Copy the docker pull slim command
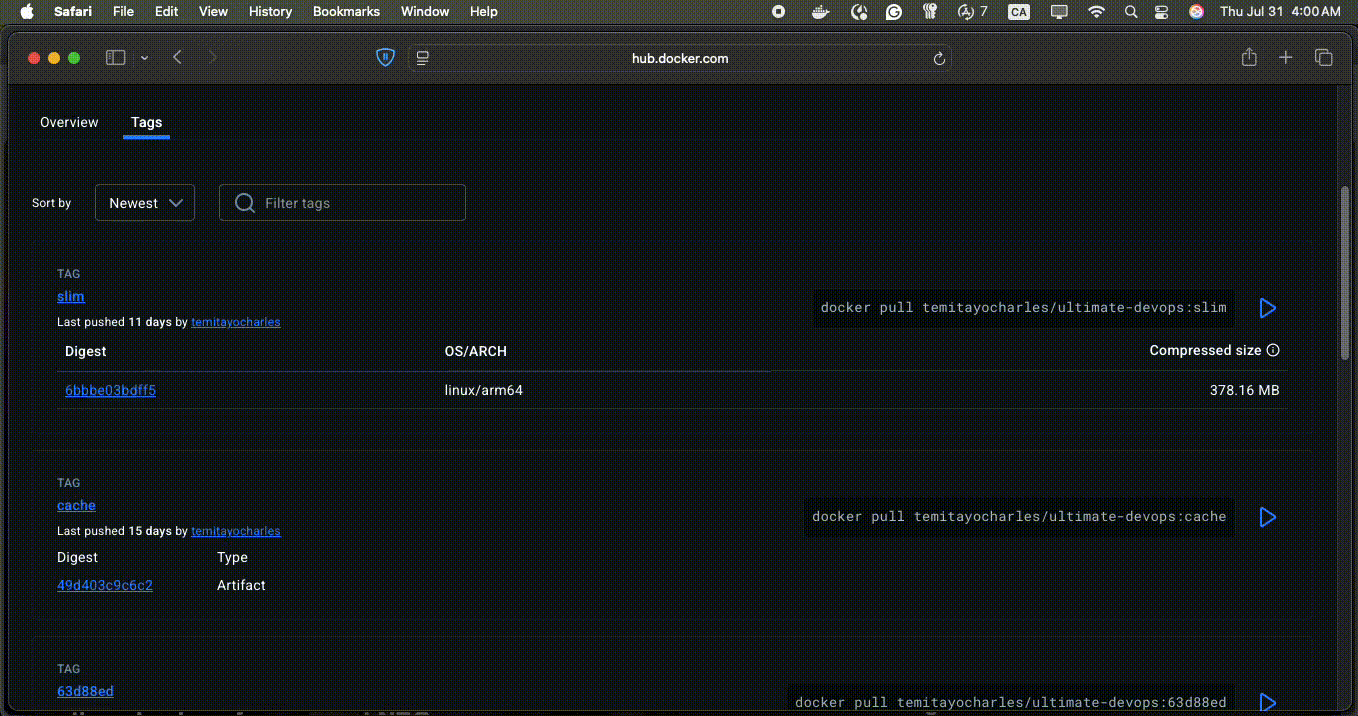1358x716 pixels. (1023, 307)
